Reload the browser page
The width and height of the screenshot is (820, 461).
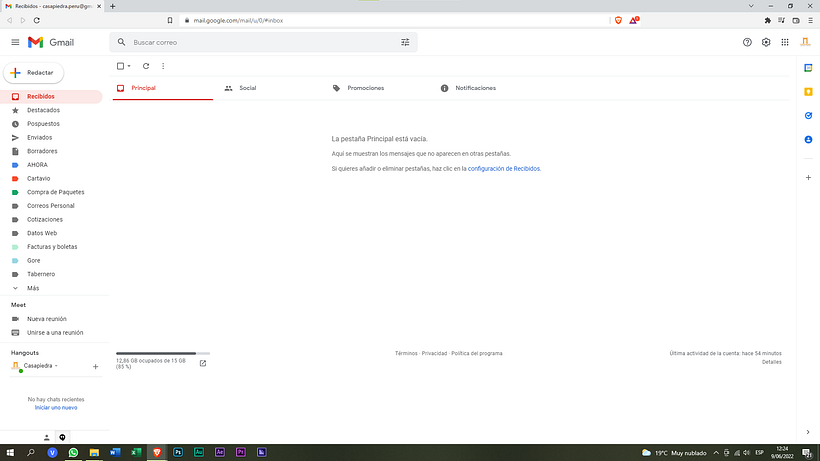pos(37,20)
